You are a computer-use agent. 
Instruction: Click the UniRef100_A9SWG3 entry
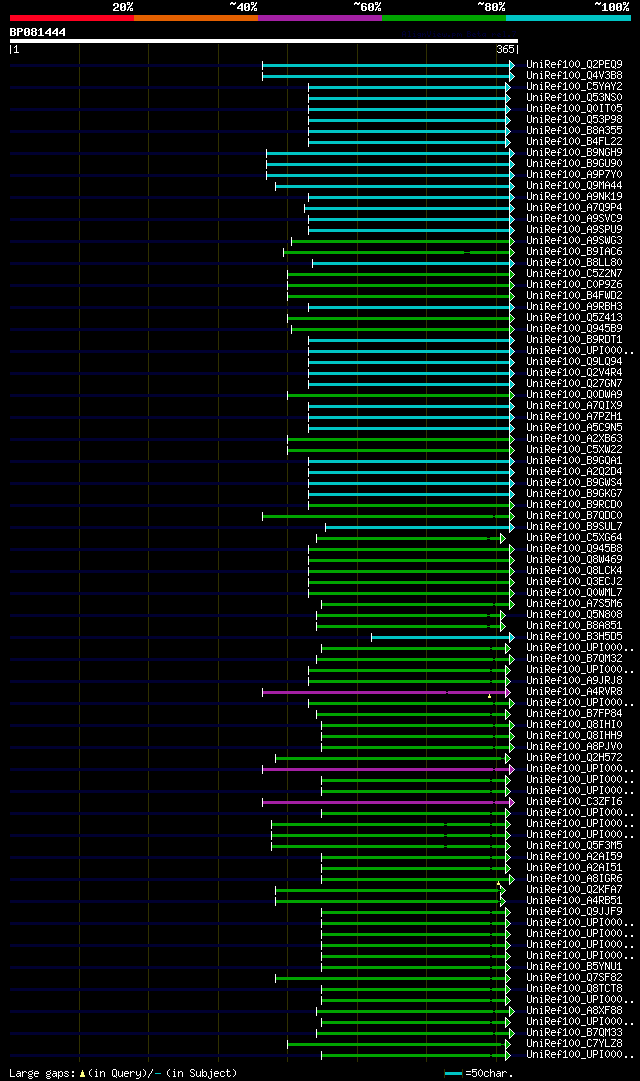(x=574, y=241)
